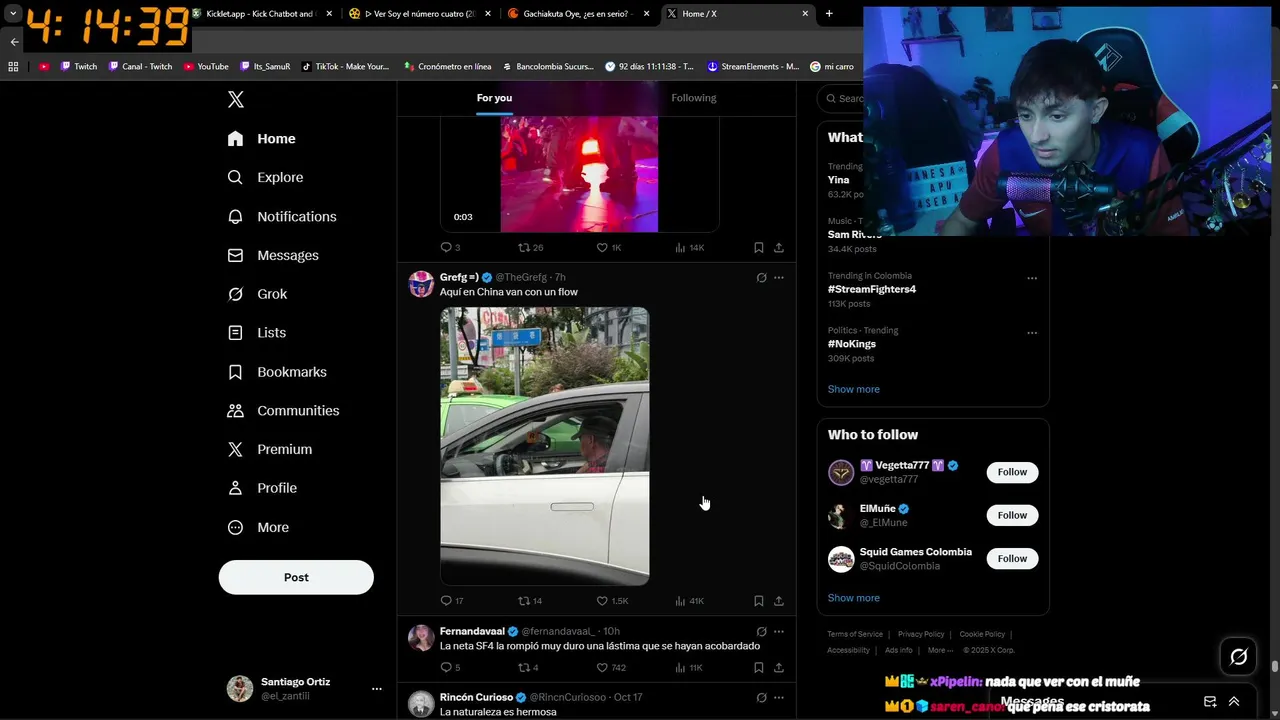Bookmark the video tweet above Grefg

coord(759,247)
